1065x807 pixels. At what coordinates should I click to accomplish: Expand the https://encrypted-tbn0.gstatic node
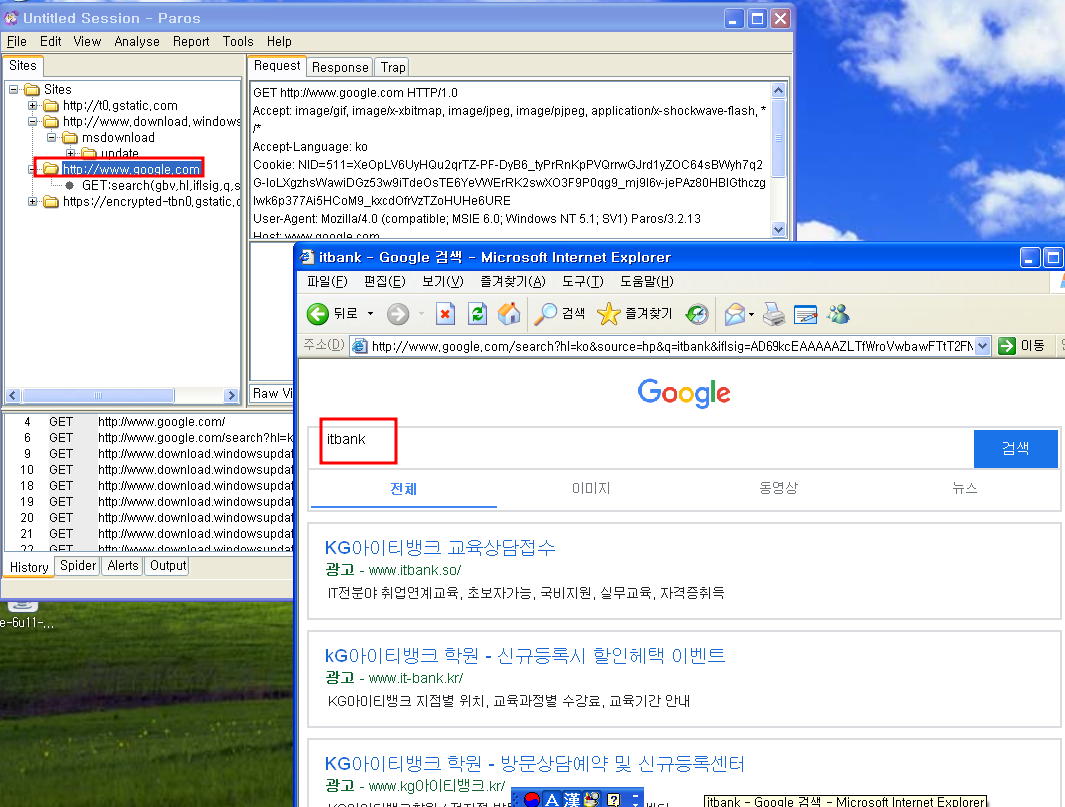pyautogui.click(x=33, y=202)
